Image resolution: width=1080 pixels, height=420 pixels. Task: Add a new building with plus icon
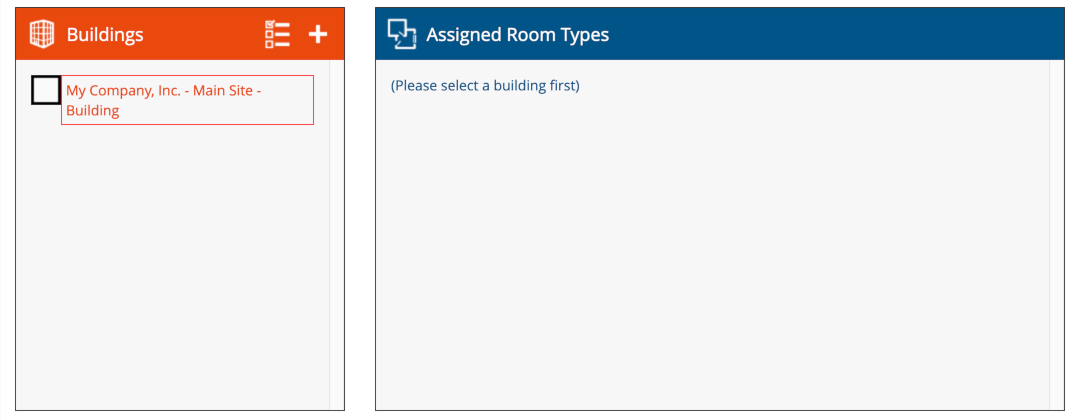pos(318,34)
